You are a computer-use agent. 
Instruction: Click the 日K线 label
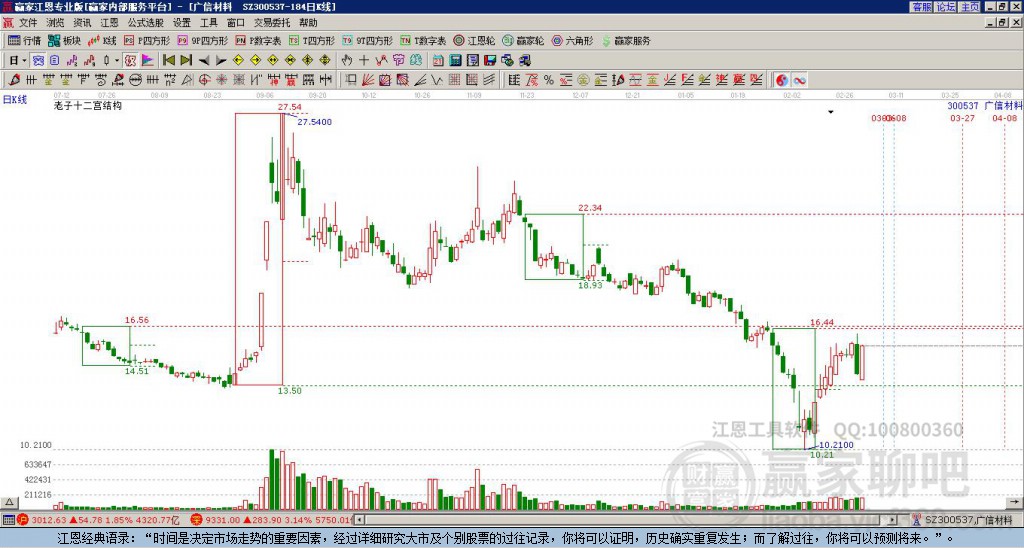(x=14, y=100)
